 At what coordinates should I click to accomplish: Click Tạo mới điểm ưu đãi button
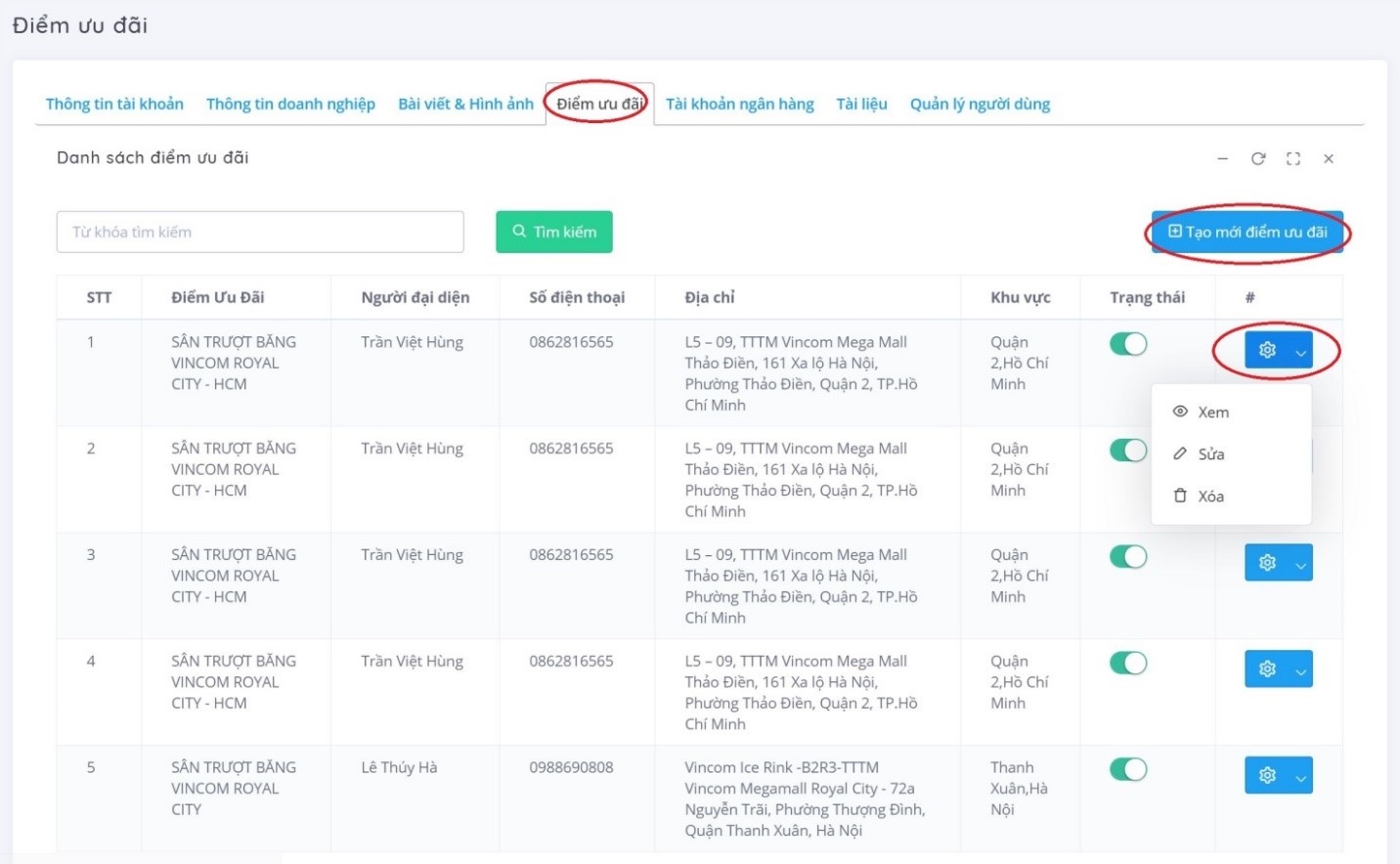coord(1247,232)
